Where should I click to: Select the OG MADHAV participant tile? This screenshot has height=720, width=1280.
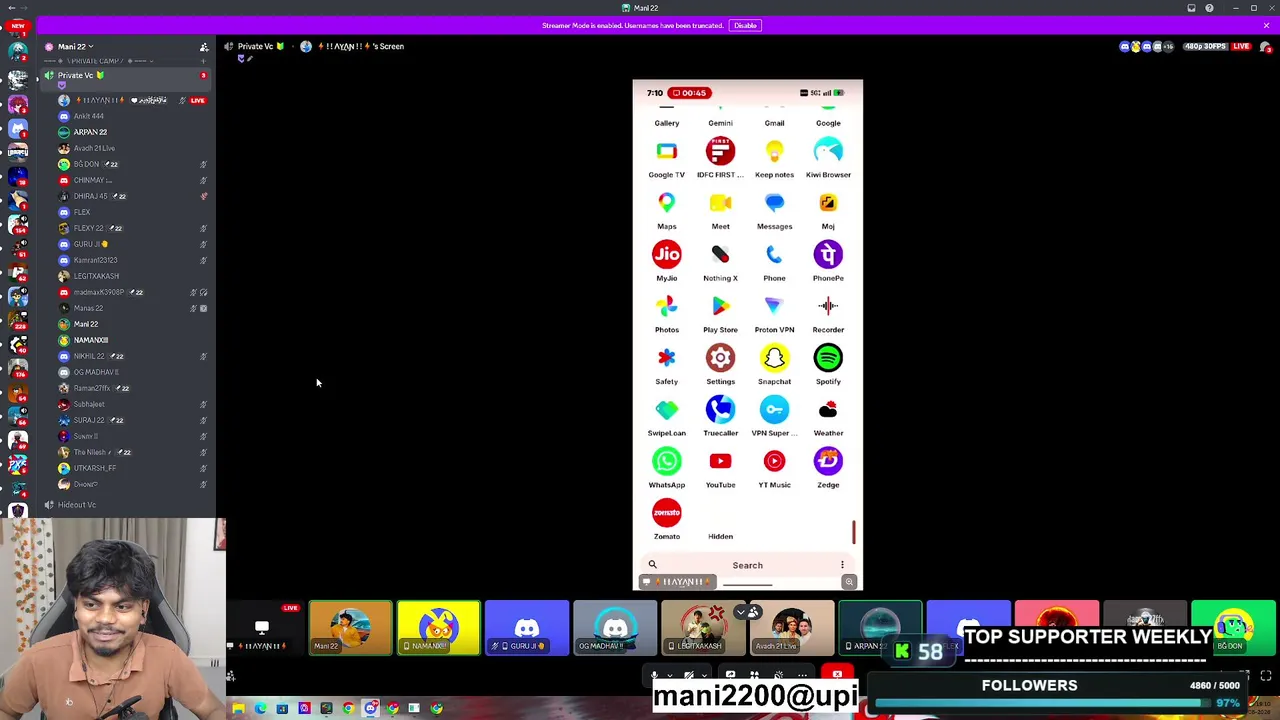[614, 627]
